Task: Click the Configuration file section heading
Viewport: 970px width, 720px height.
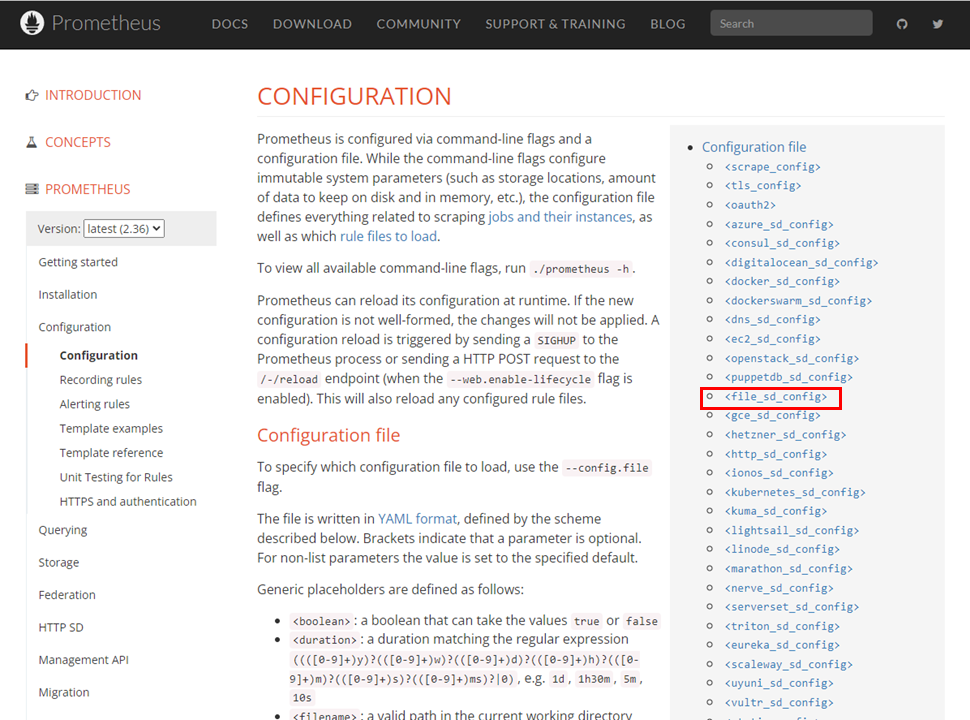Action: coord(328,435)
